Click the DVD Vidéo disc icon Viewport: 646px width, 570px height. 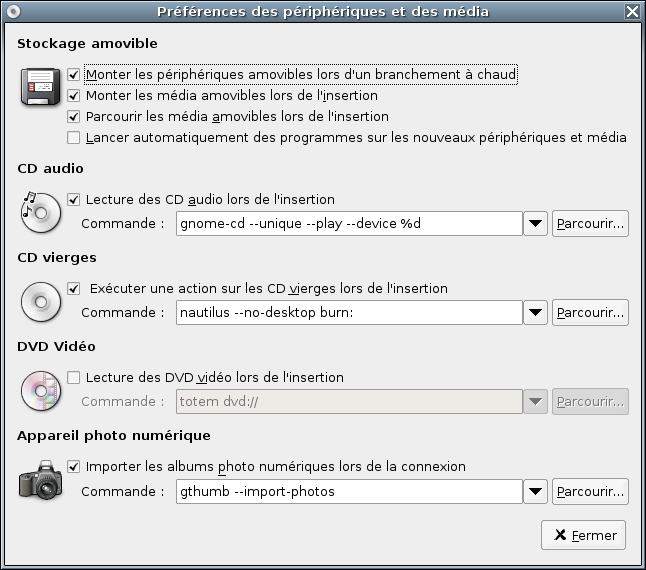tap(41, 391)
